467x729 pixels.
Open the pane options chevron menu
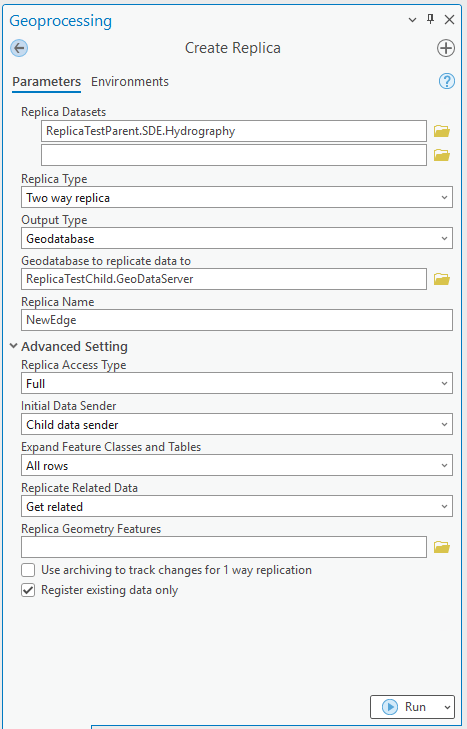(x=412, y=20)
